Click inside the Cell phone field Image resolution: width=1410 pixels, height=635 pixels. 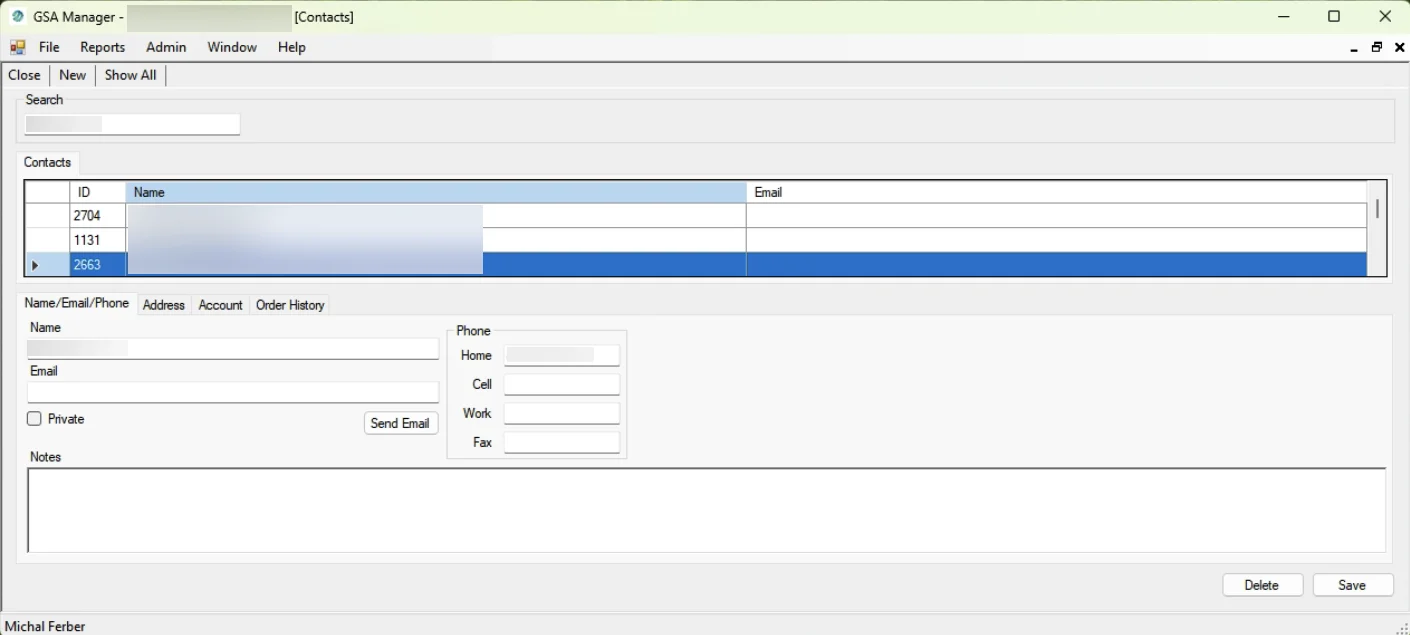tap(561, 383)
